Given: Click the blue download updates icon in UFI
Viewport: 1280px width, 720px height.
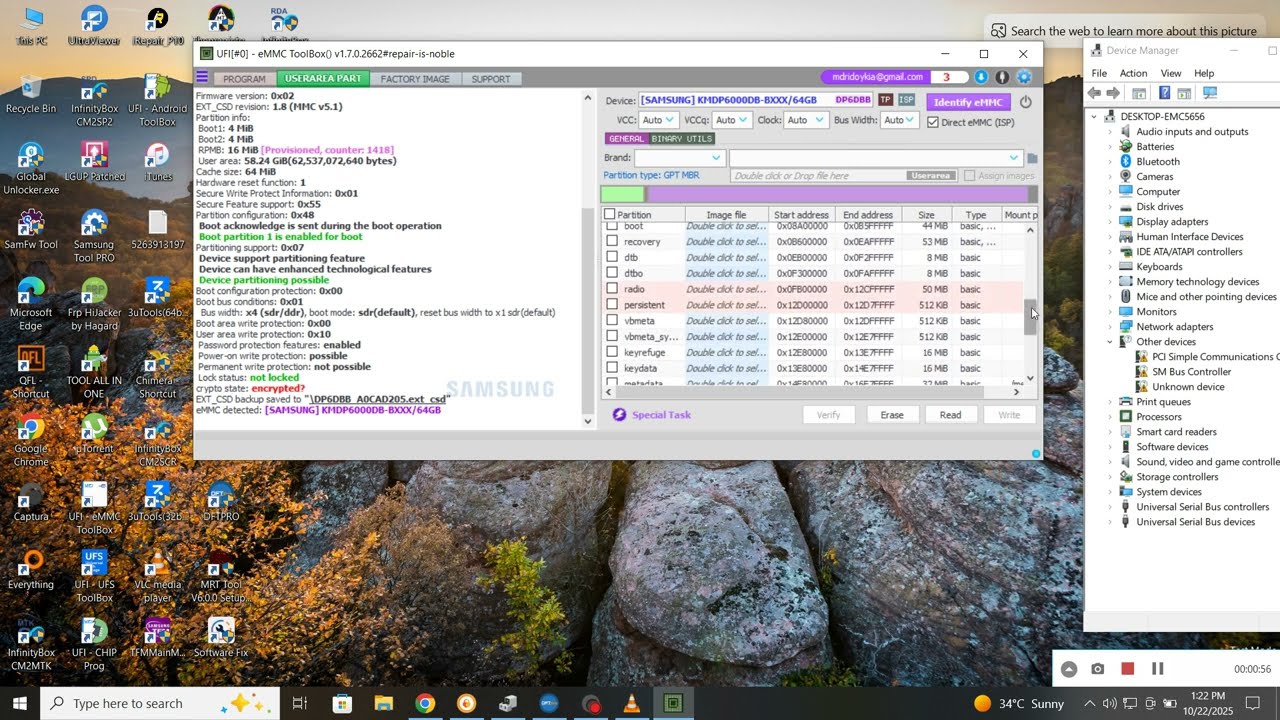Looking at the screenshot, I should click(981, 77).
